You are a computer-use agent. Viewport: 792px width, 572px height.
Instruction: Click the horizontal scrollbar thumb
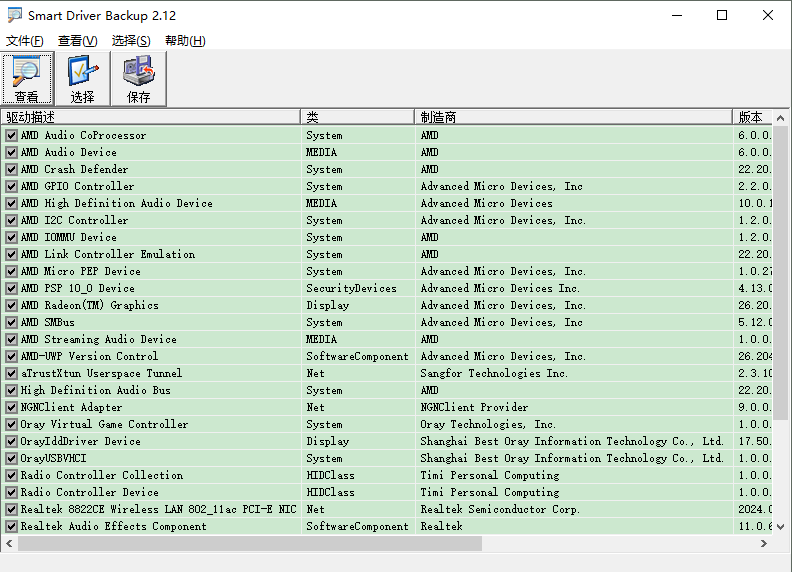(x=250, y=543)
